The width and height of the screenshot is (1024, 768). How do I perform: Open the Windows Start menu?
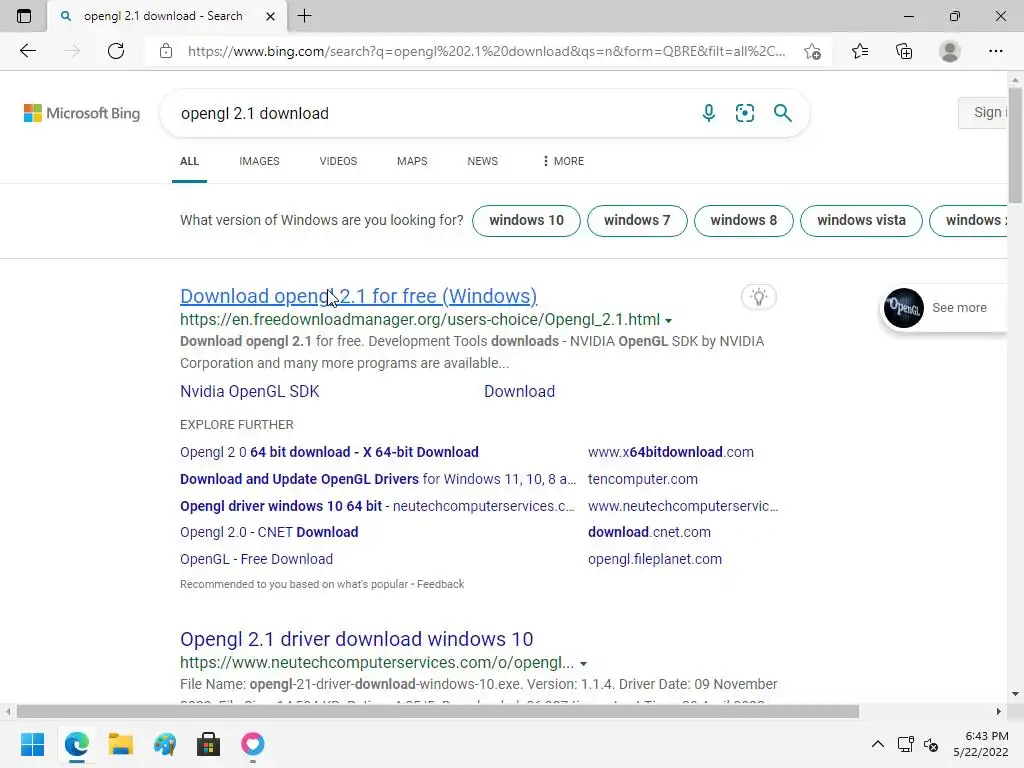pyautogui.click(x=33, y=744)
